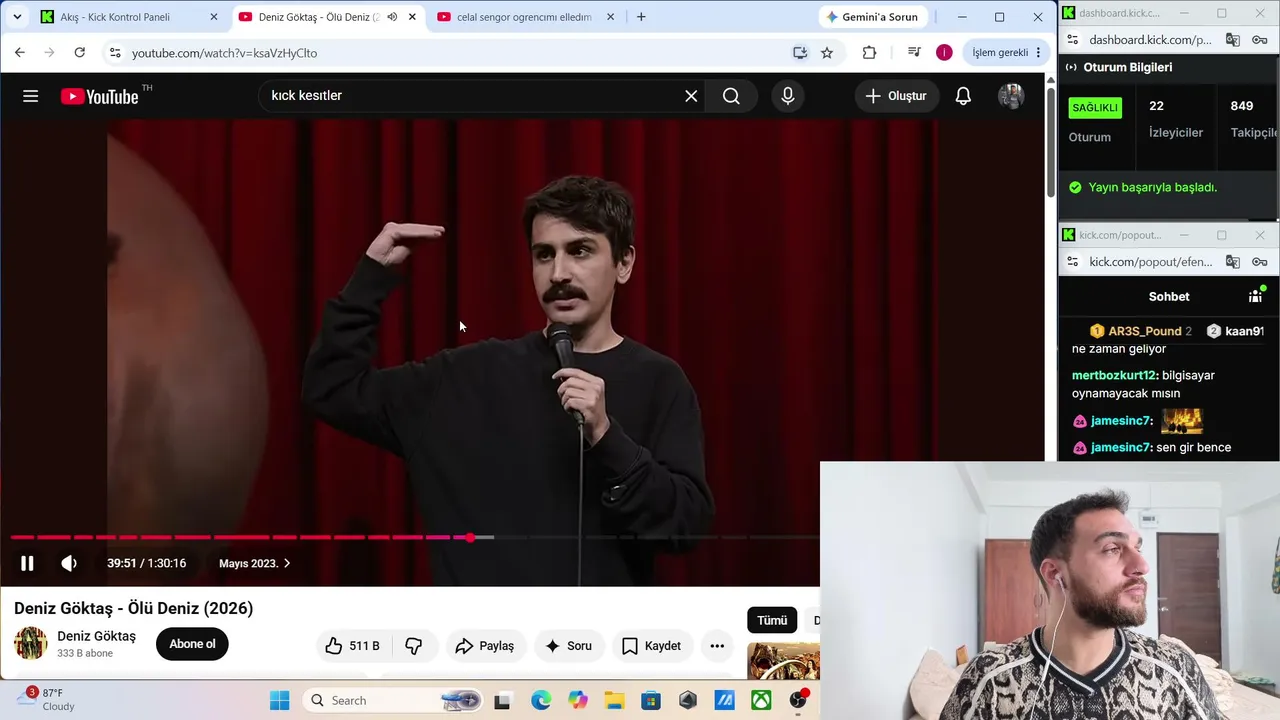Viewport: 1280px width, 720px height.
Task: Bookmark this page with the star
Action: click(827, 53)
